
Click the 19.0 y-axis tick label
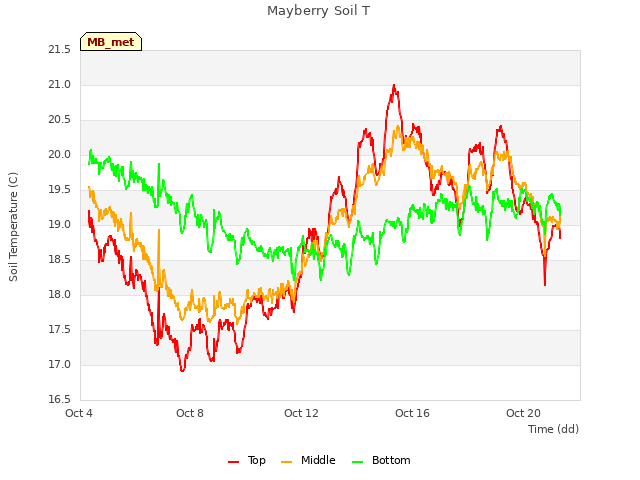pos(59,224)
